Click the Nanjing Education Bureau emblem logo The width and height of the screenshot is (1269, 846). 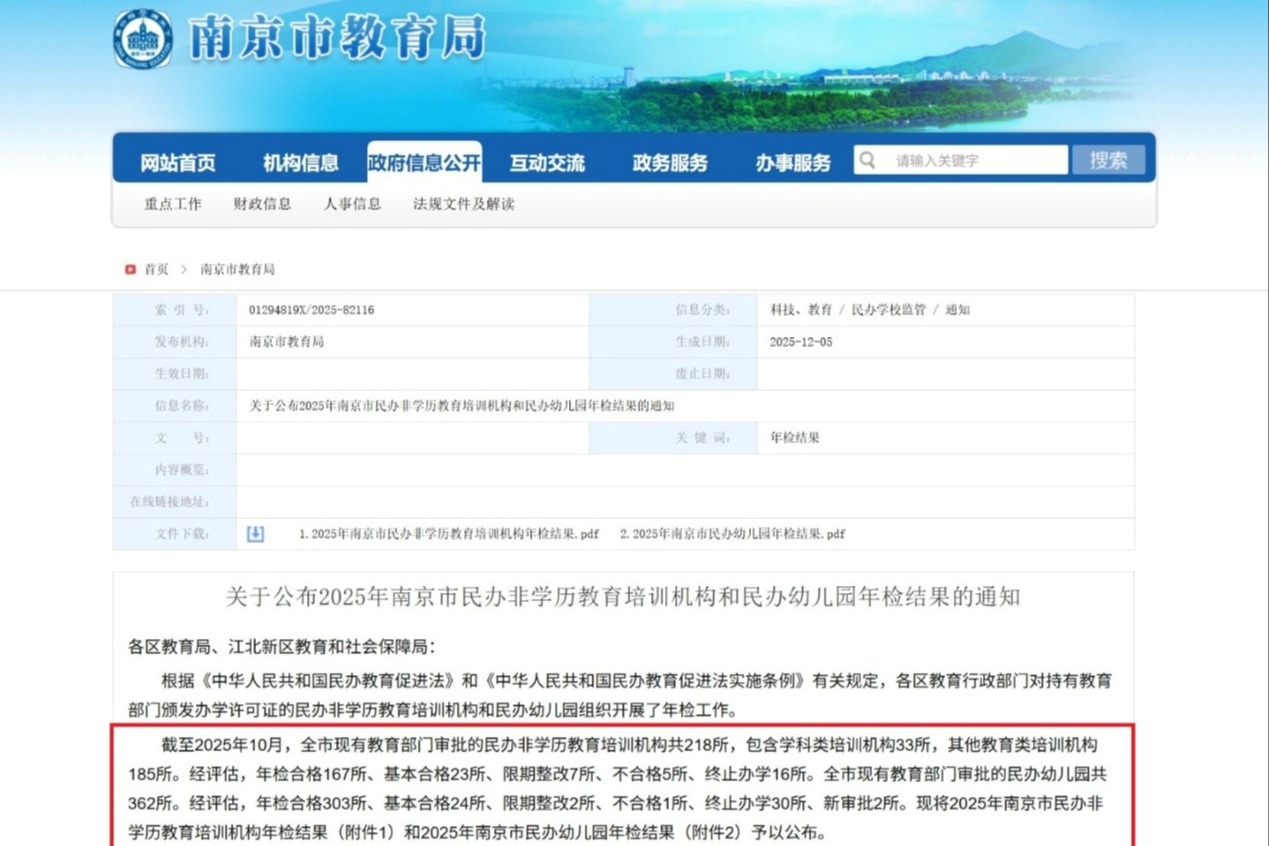(x=142, y=39)
